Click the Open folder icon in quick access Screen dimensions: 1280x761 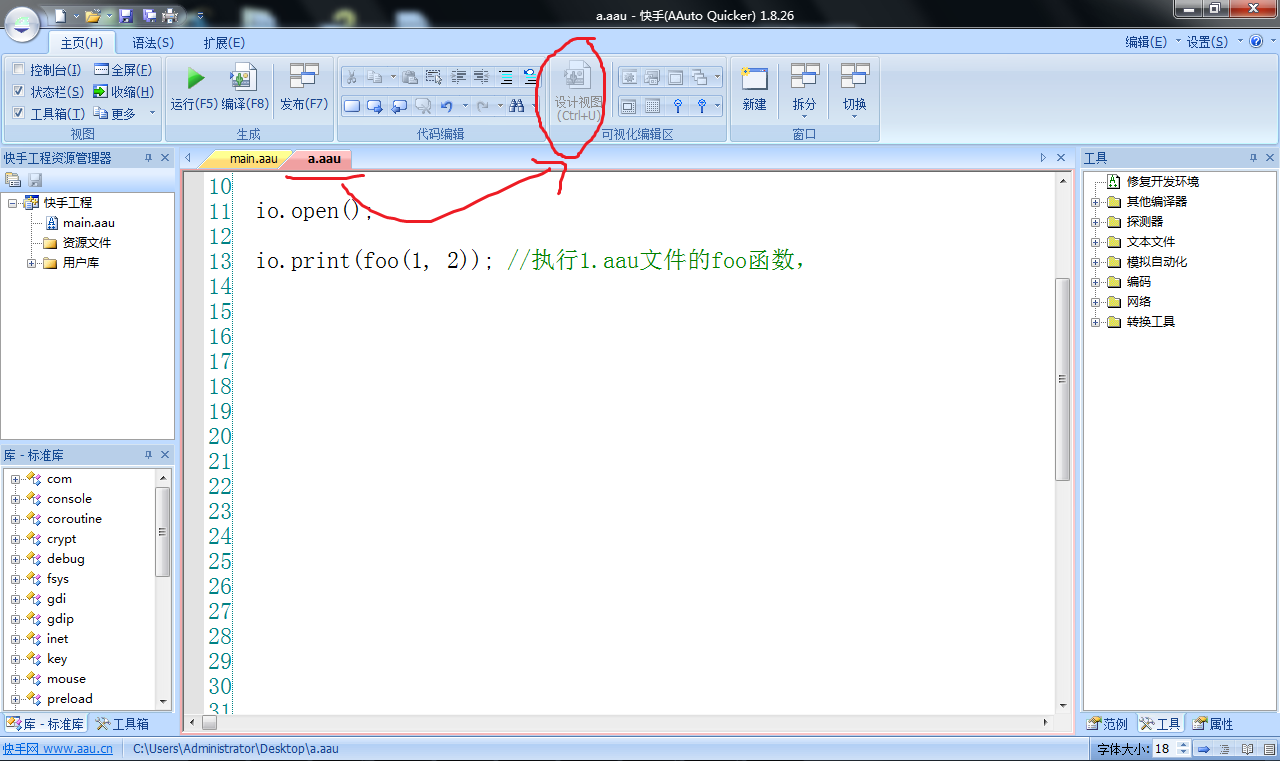point(93,16)
